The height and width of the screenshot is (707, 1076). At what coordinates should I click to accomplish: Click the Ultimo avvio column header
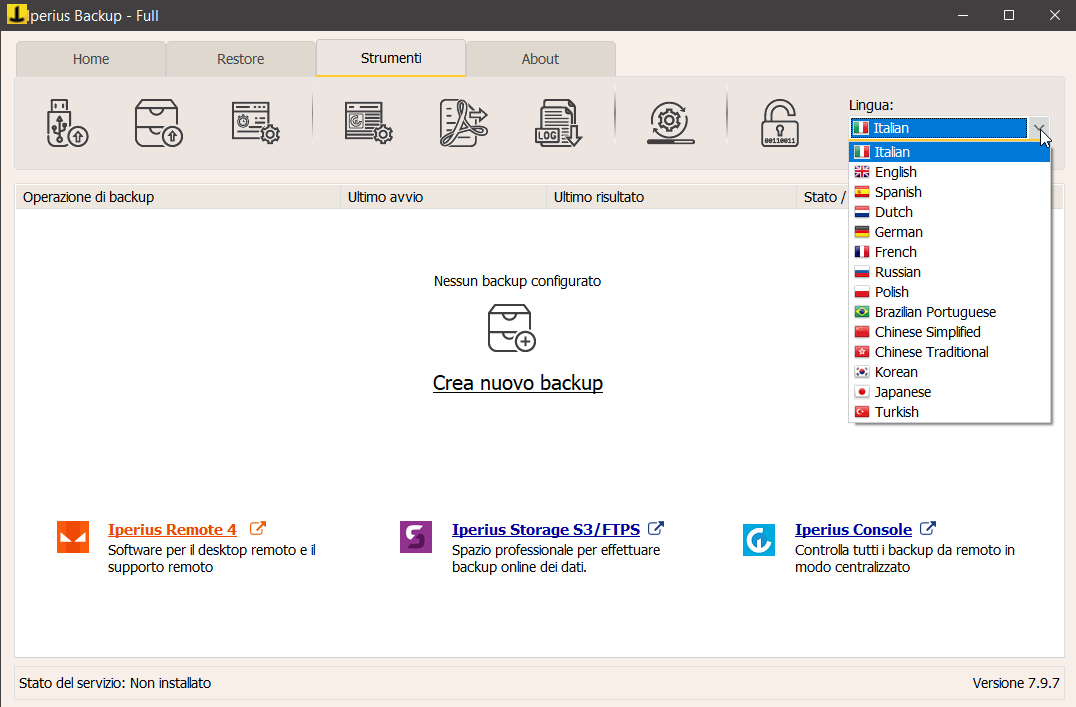point(443,197)
